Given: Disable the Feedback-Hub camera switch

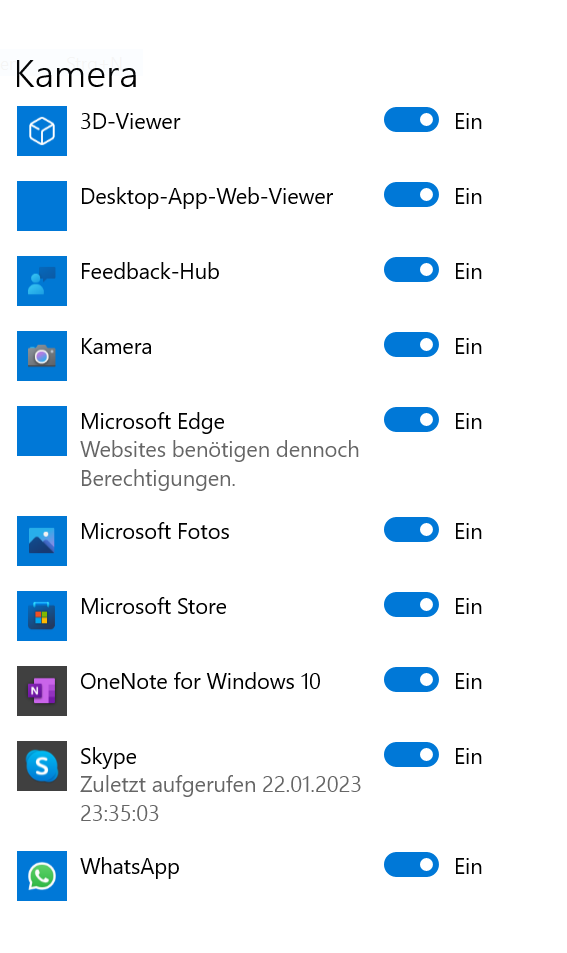Looking at the screenshot, I should tap(411, 270).
